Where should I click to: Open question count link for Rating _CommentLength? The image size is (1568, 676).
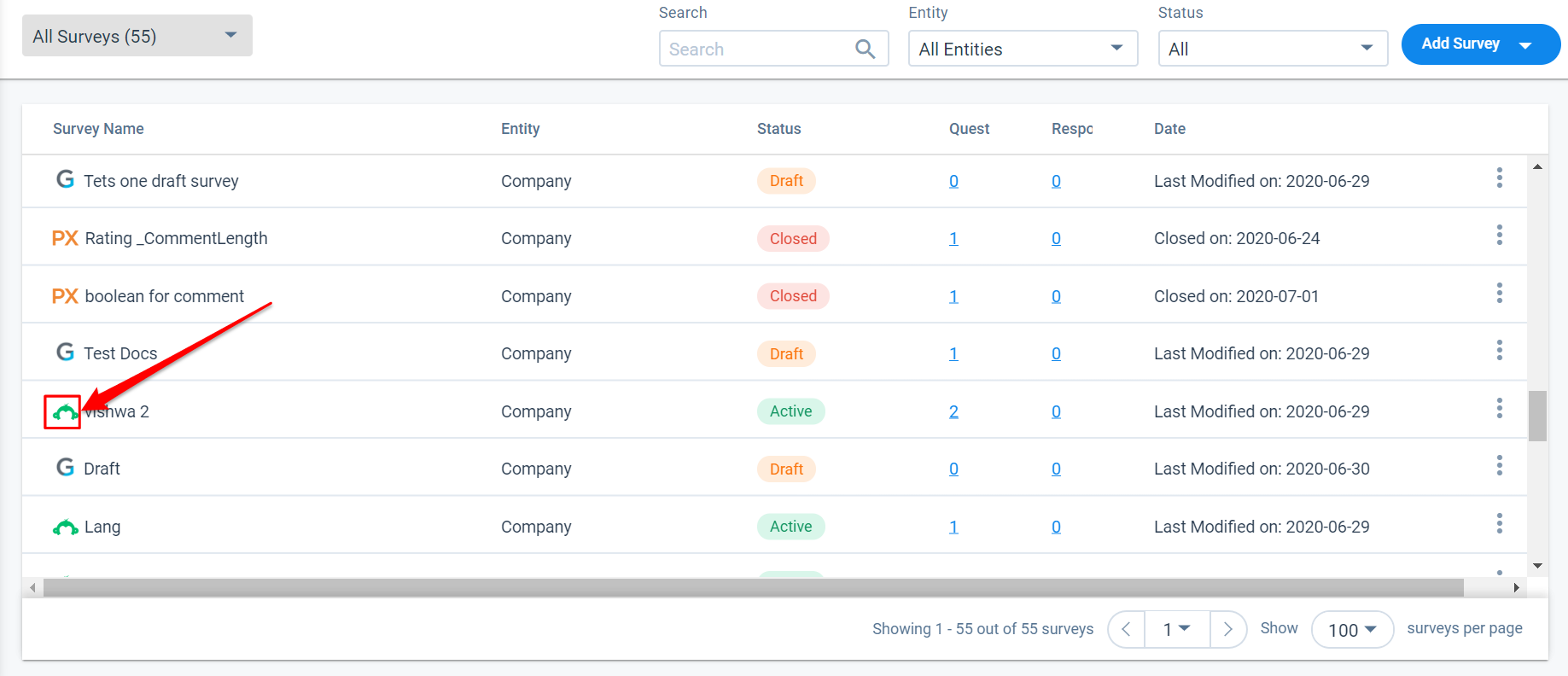coord(953,238)
